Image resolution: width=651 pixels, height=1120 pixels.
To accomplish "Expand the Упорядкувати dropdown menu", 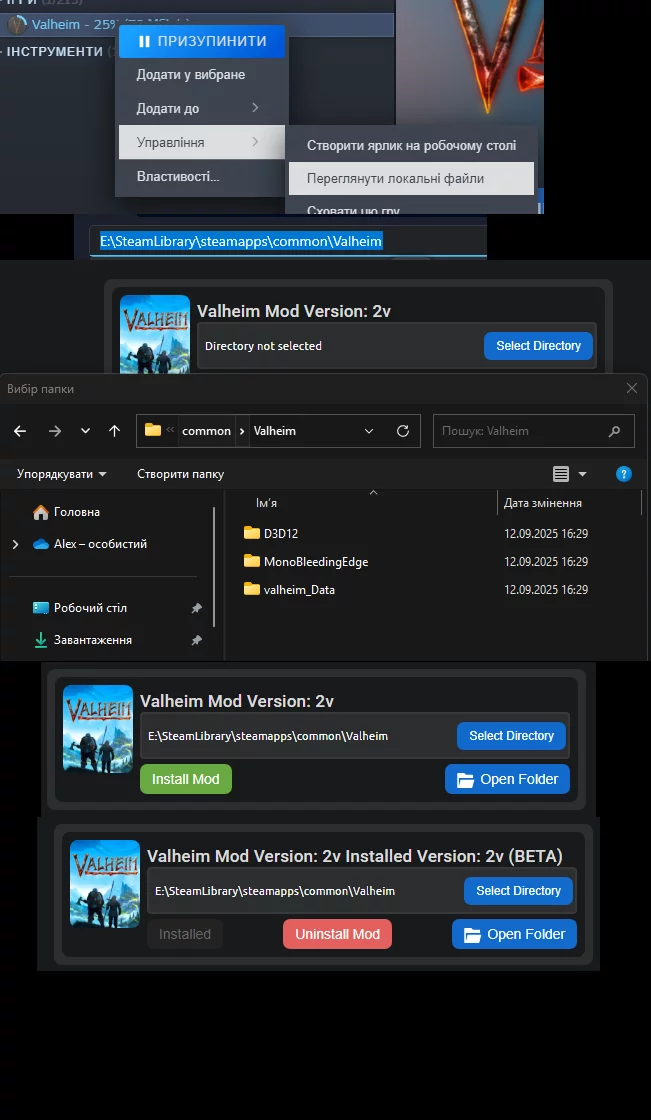I will click(62, 474).
